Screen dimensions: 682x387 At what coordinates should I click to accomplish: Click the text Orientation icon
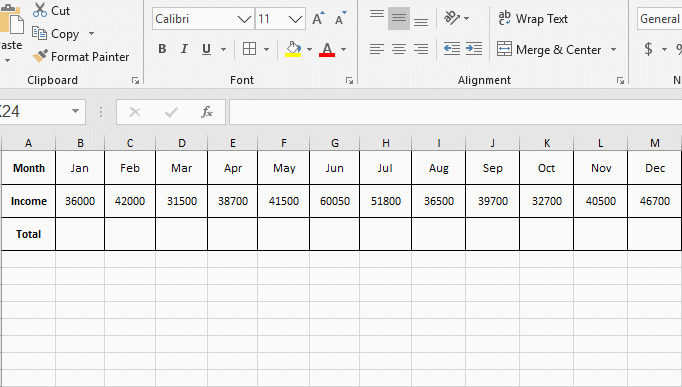pyautogui.click(x=452, y=18)
